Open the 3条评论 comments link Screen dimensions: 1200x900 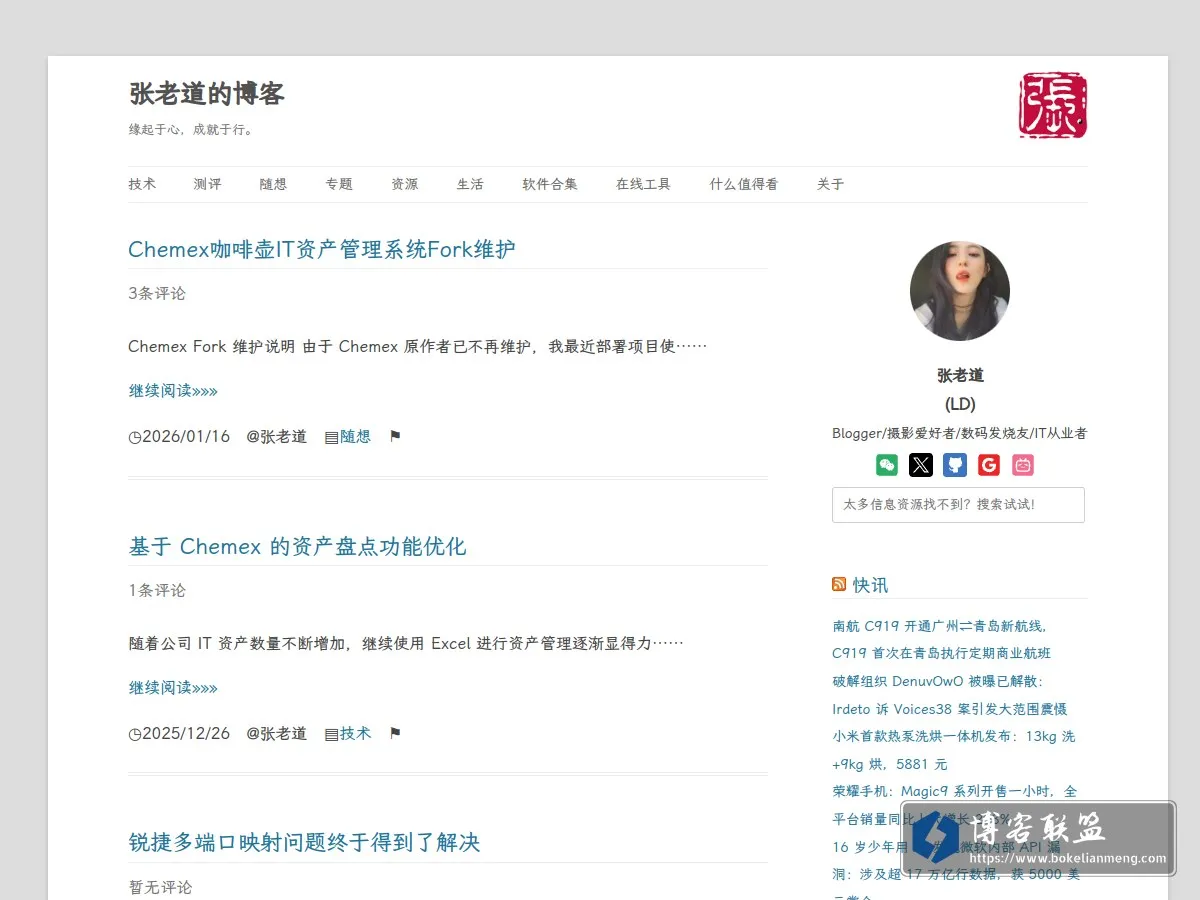click(x=157, y=293)
